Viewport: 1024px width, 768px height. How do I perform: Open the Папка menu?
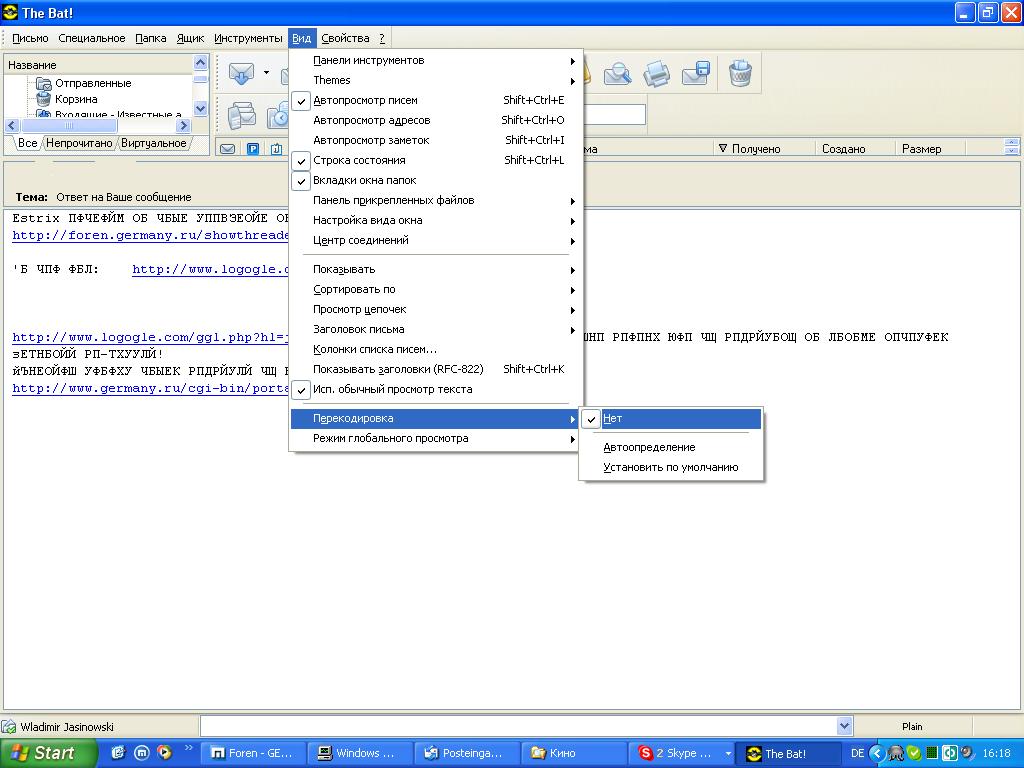[151, 38]
